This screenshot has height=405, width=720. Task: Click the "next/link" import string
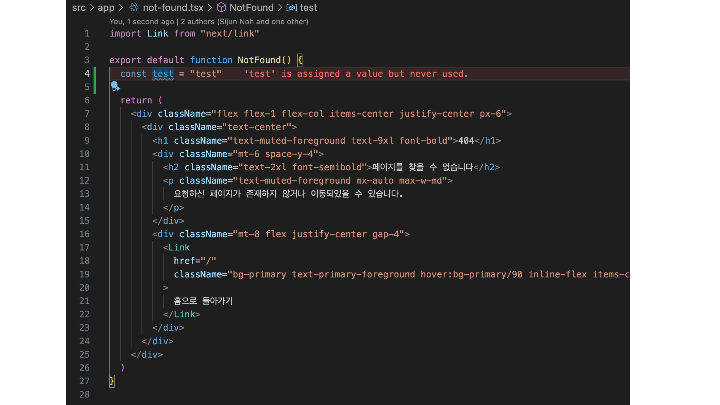230,34
